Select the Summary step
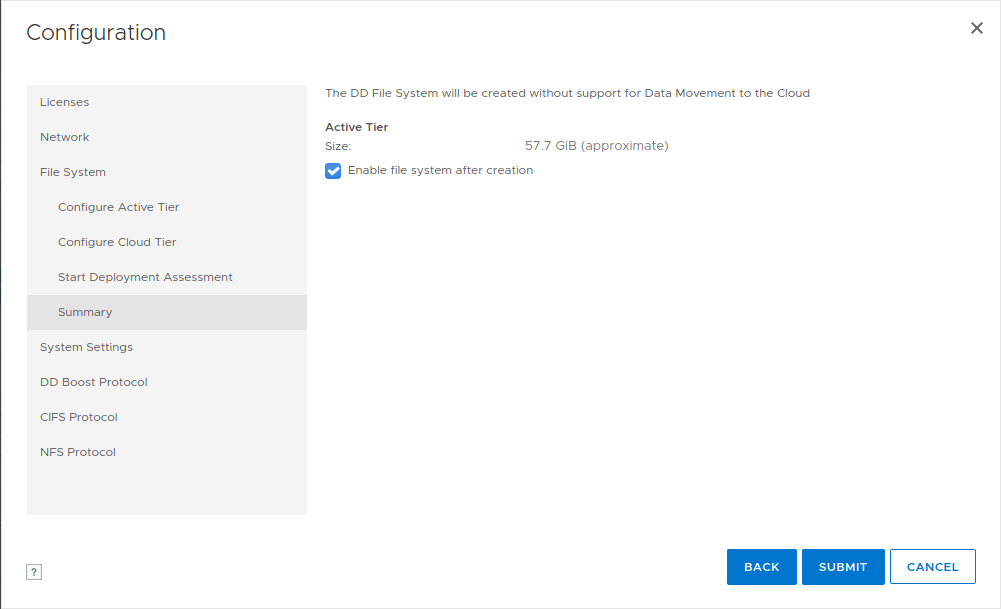This screenshot has width=1001, height=609. (85, 312)
